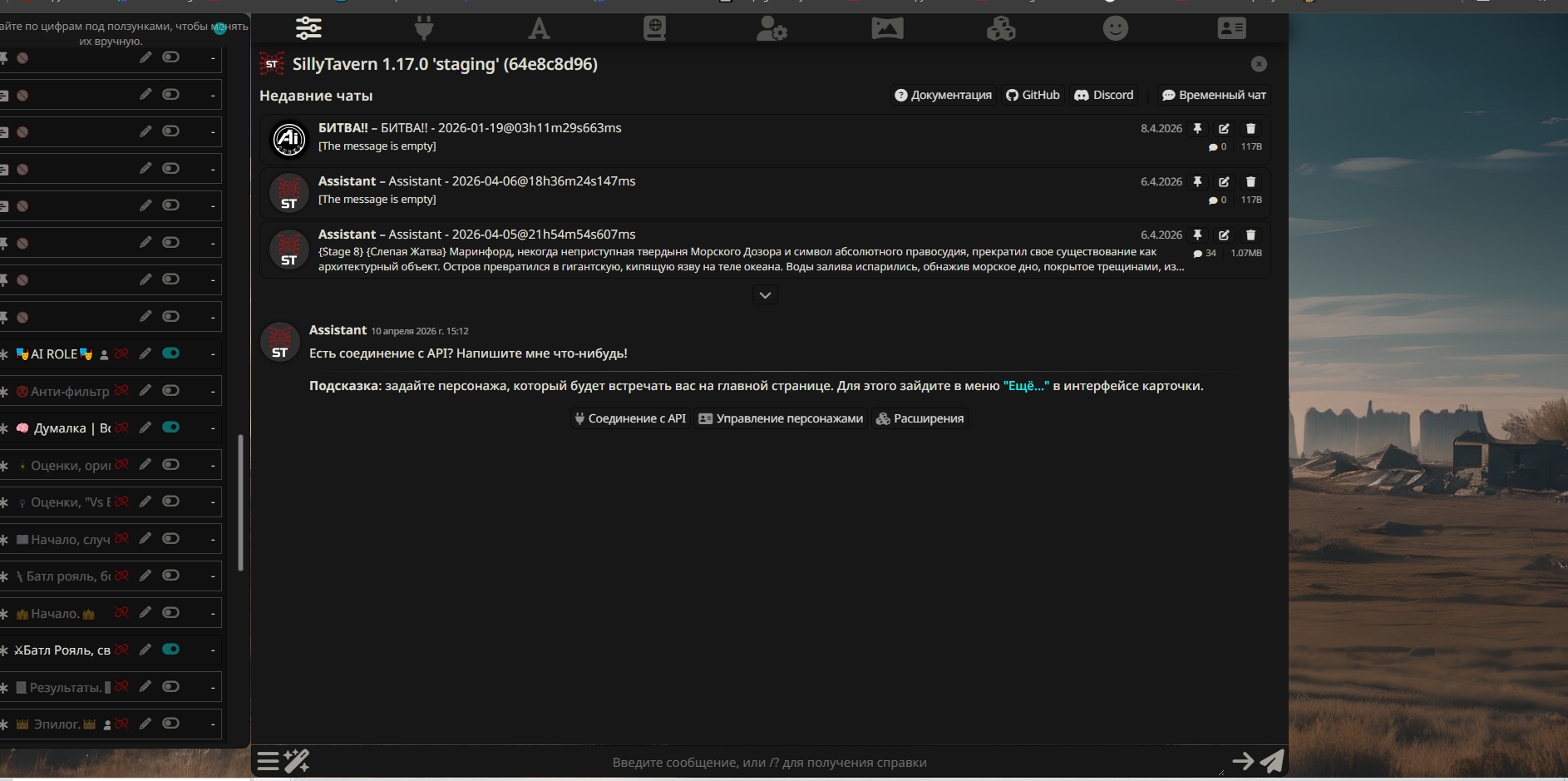Open the GitHub link button
The image size is (1568, 781).
click(x=1033, y=95)
